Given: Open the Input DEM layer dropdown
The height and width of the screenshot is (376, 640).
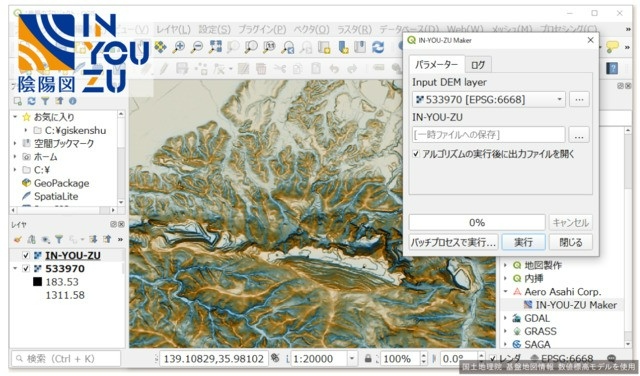Looking at the screenshot, I should coord(489,99).
